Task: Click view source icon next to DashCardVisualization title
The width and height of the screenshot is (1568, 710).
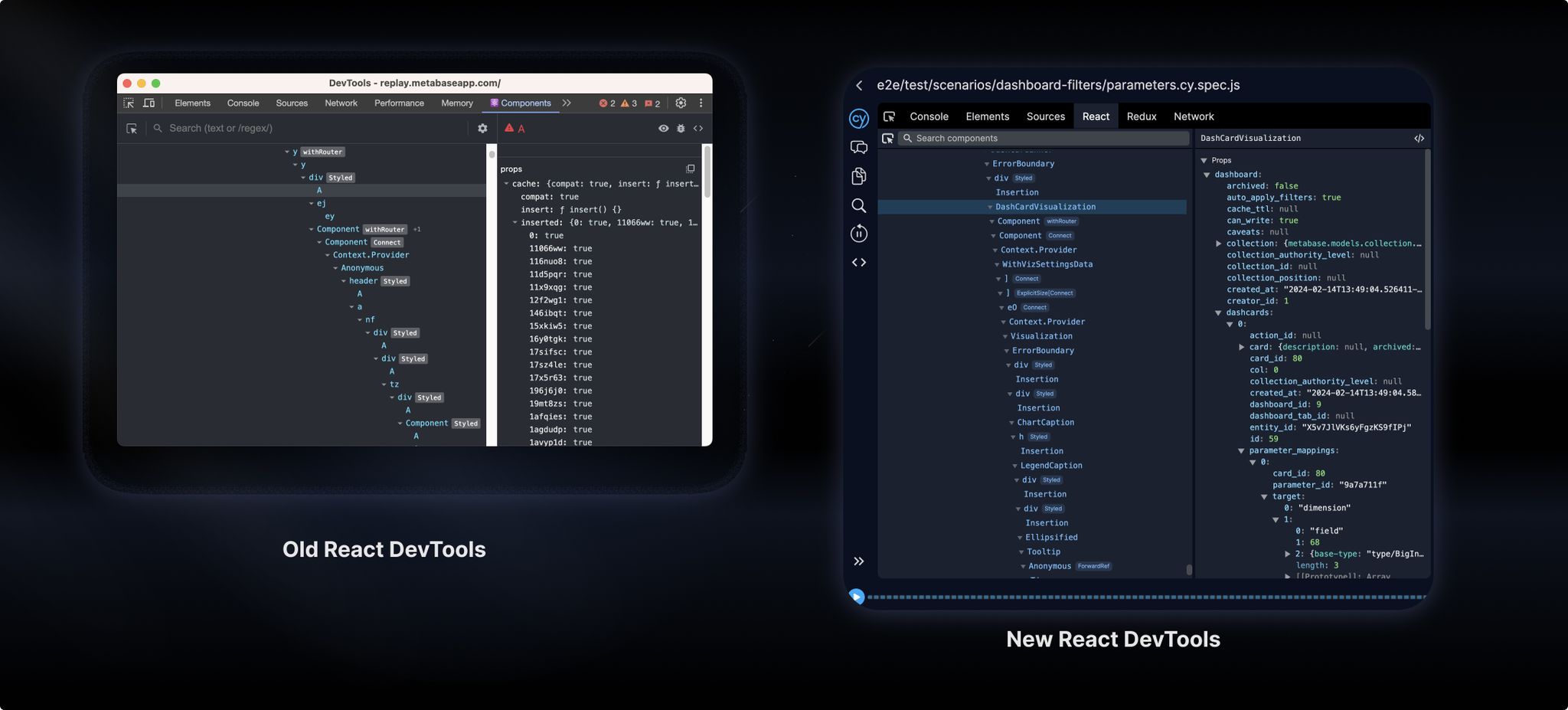Action: (1419, 139)
